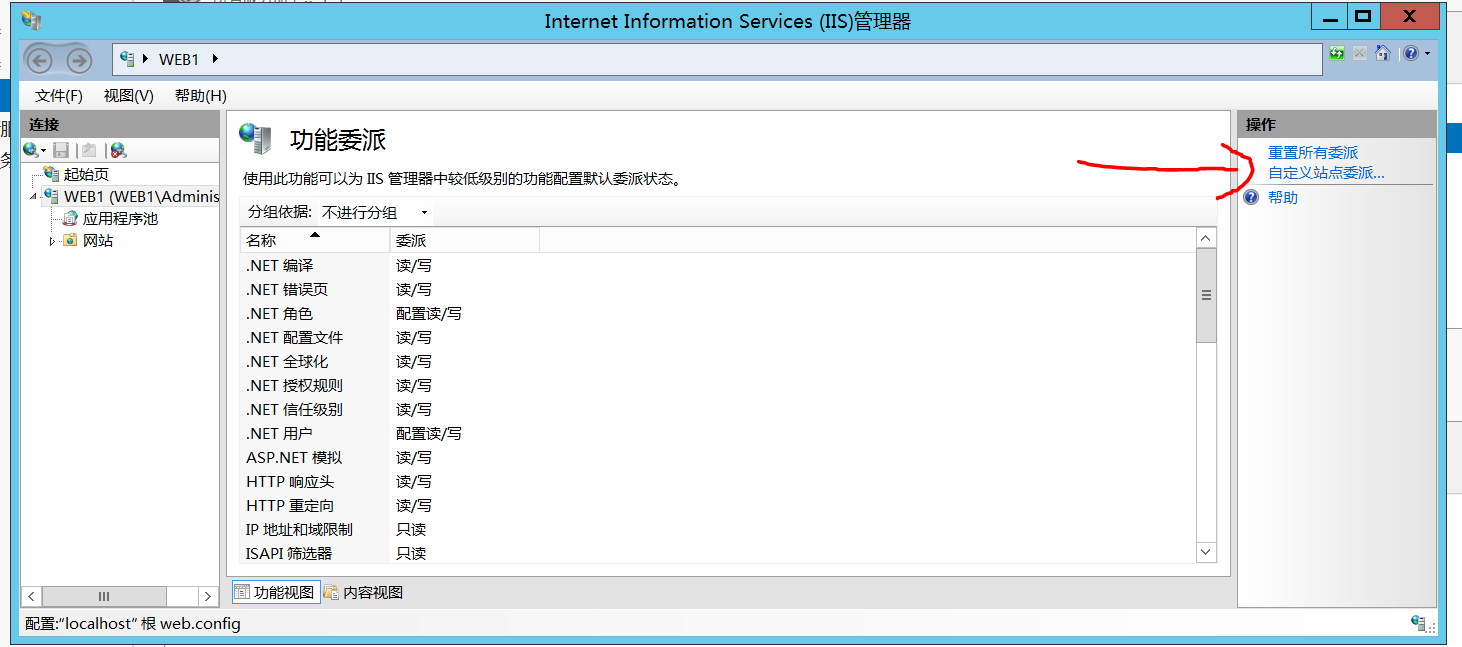Select the HTTP 响应头 row
The image size is (1462, 647).
(718, 481)
